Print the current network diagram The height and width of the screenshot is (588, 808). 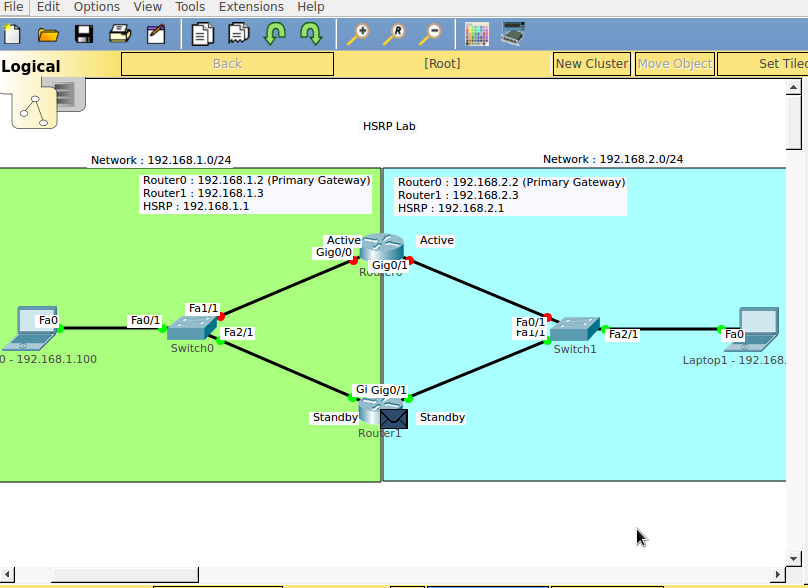point(119,33)
